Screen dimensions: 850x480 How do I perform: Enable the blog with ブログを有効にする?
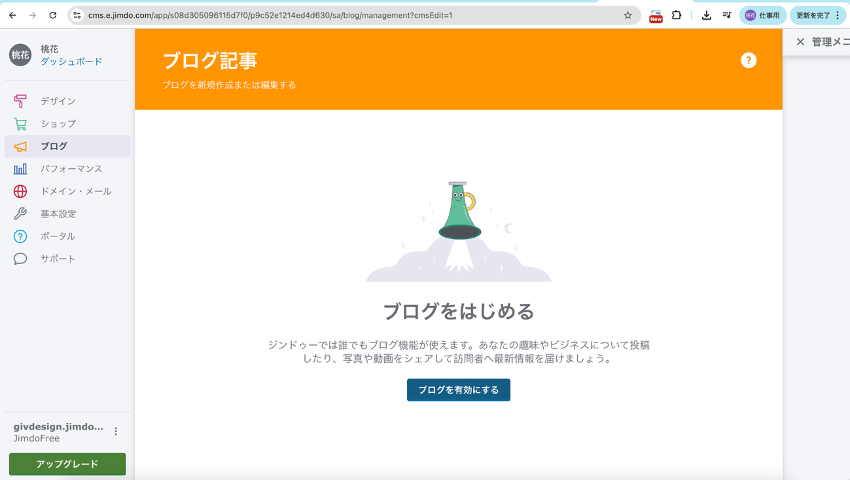[459, 390]
